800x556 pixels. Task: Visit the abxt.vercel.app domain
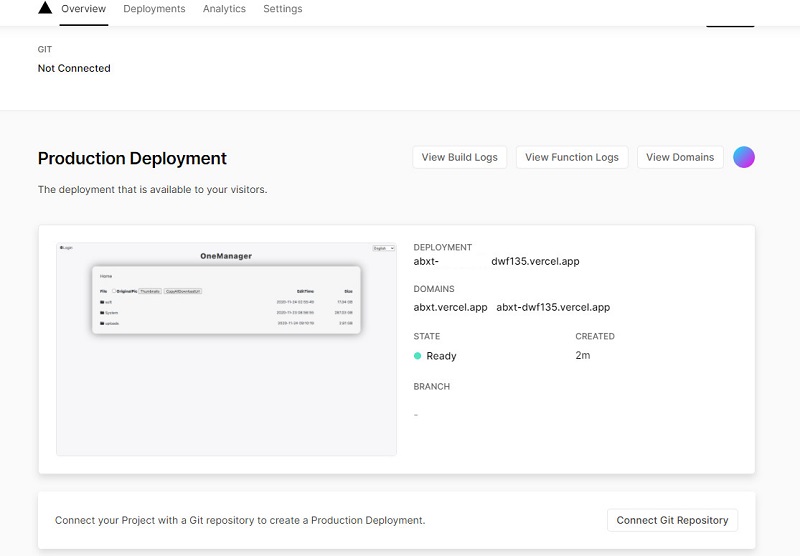pos(450,307)
